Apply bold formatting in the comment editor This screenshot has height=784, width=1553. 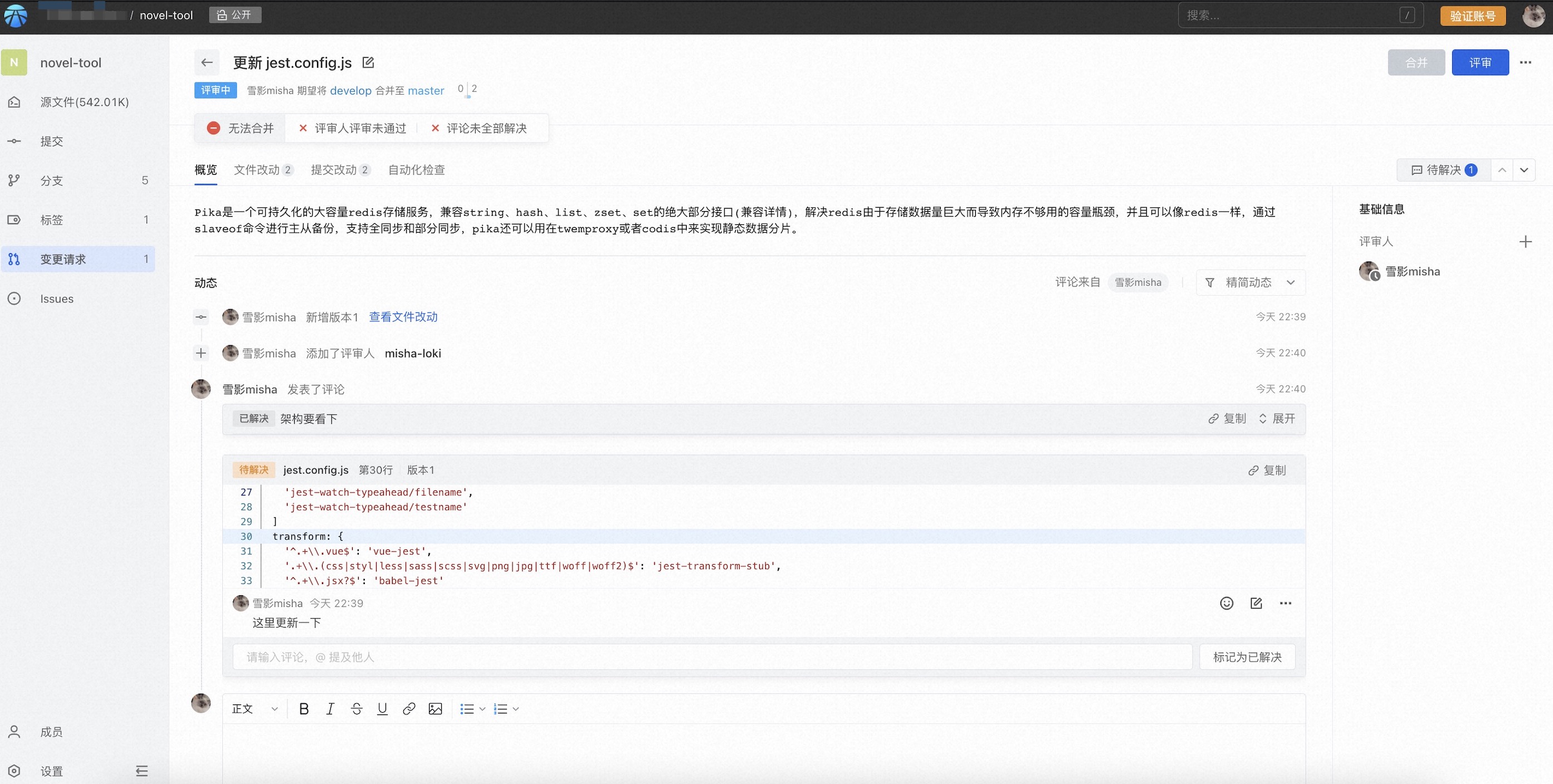click(304, 709)
